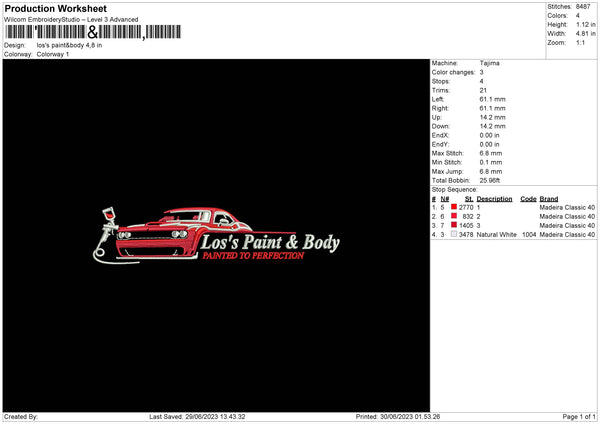Screen dimensions: 600x424
Task: Click the Stitches value 8487
Action: coord(583,7)
